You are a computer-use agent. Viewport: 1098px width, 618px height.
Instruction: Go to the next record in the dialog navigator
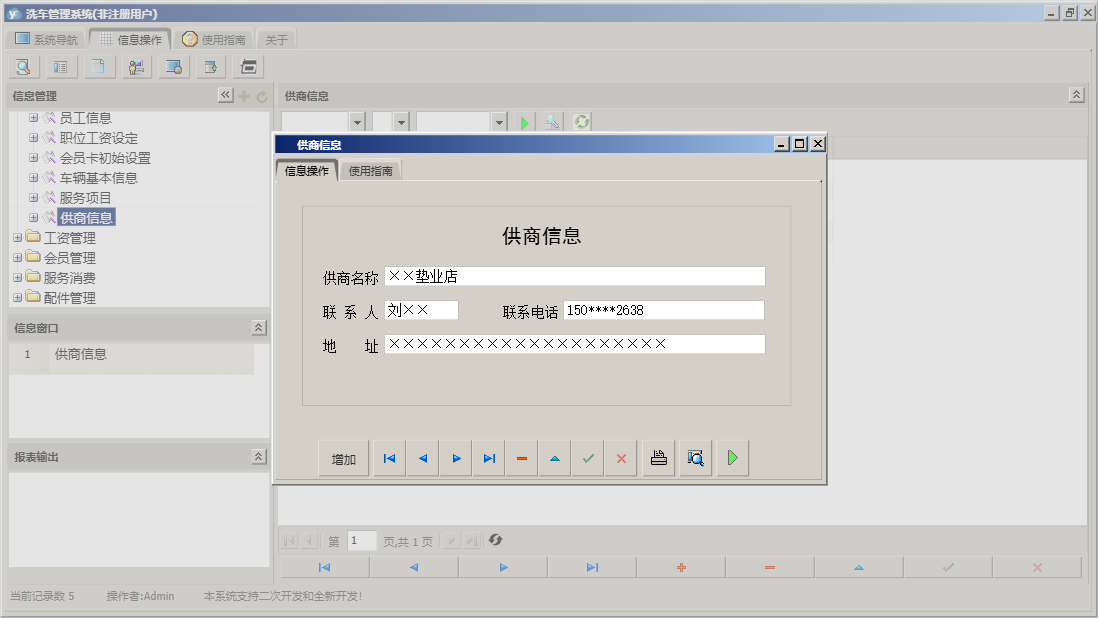click(456, 458)
